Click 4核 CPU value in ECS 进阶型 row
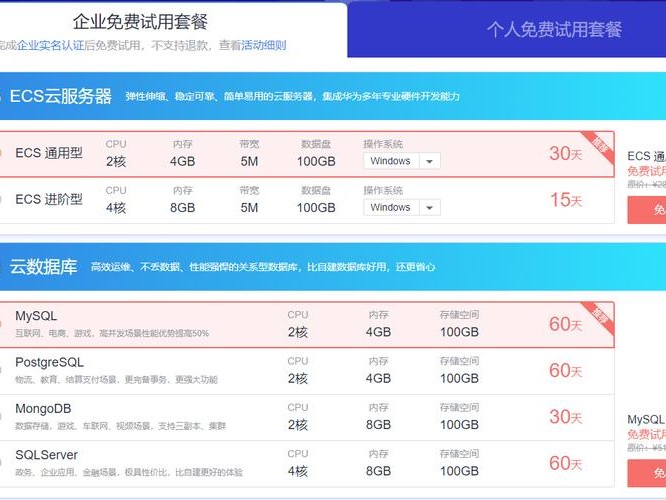The image size is (666, 500). pos(116,208)
